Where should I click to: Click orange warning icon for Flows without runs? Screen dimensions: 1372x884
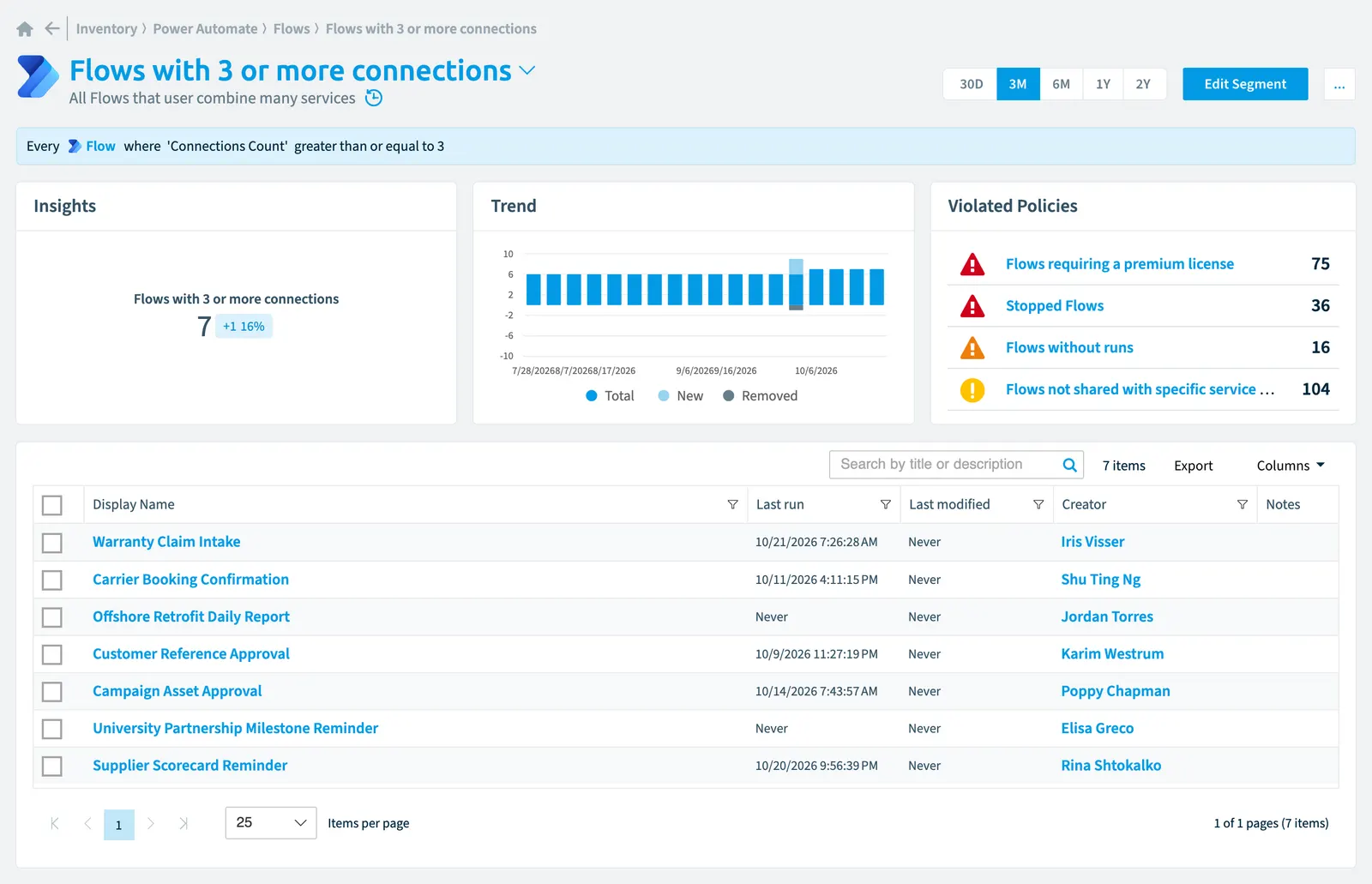972,348
